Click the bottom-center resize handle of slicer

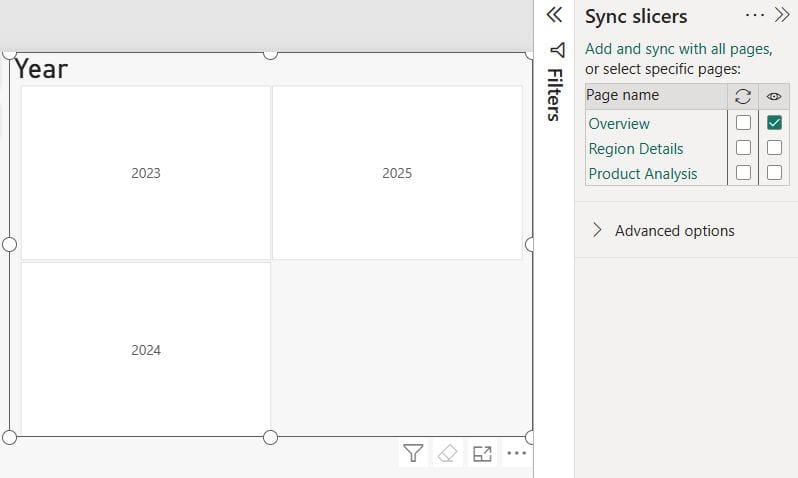pyautogui.click(x=270, y=437)
